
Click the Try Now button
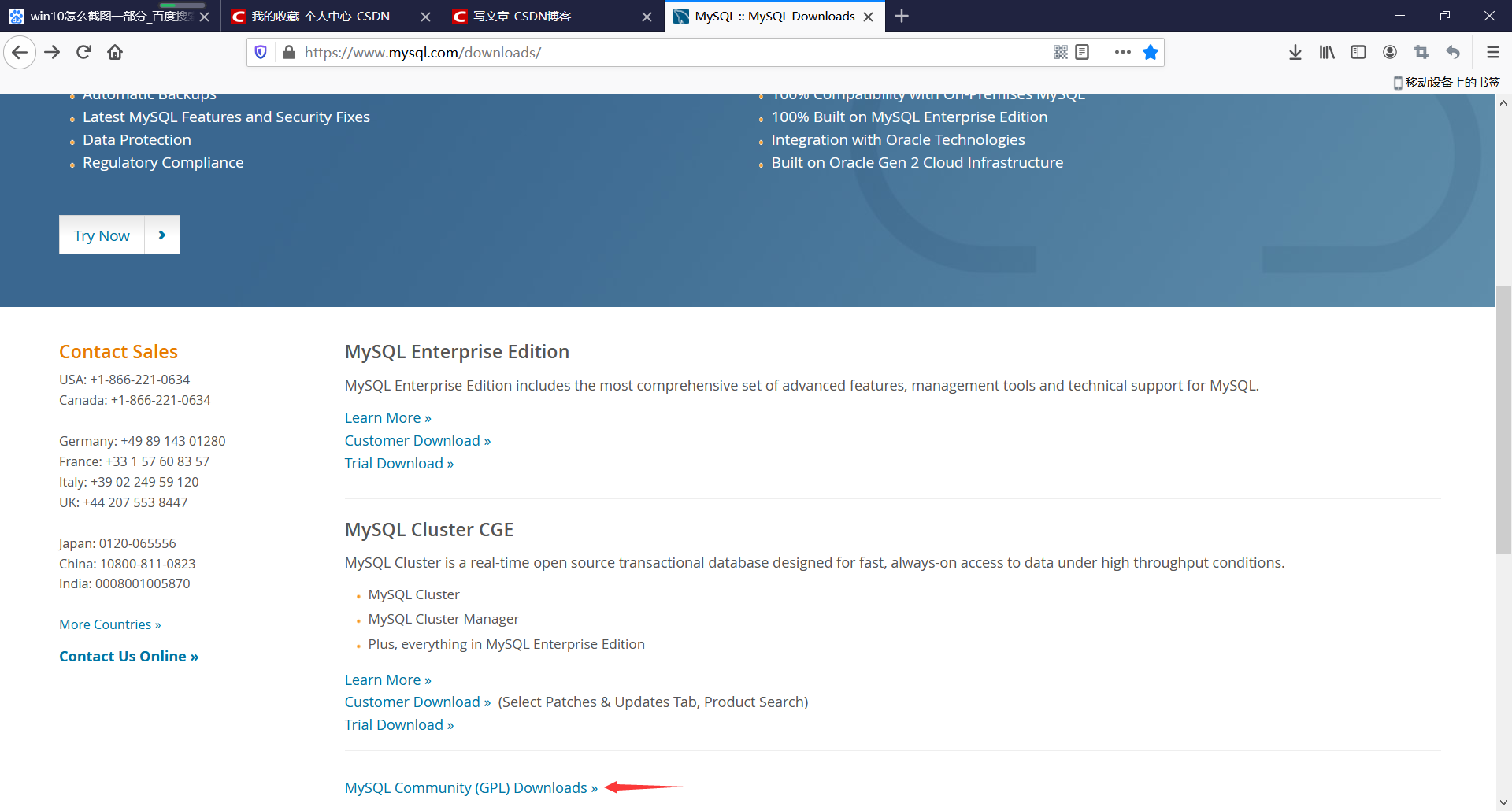point(102,235)
